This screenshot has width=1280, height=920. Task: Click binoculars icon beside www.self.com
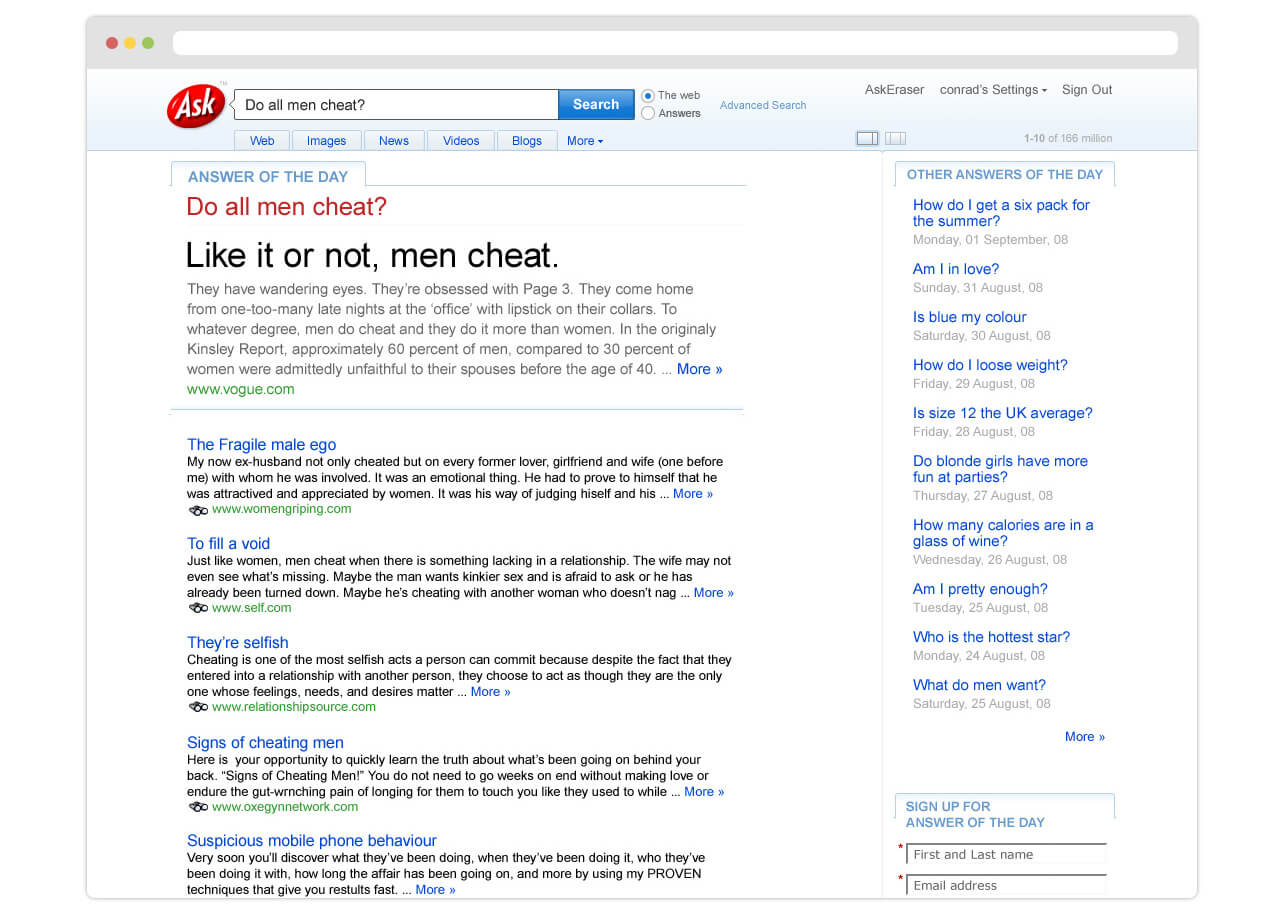point(198,609)
